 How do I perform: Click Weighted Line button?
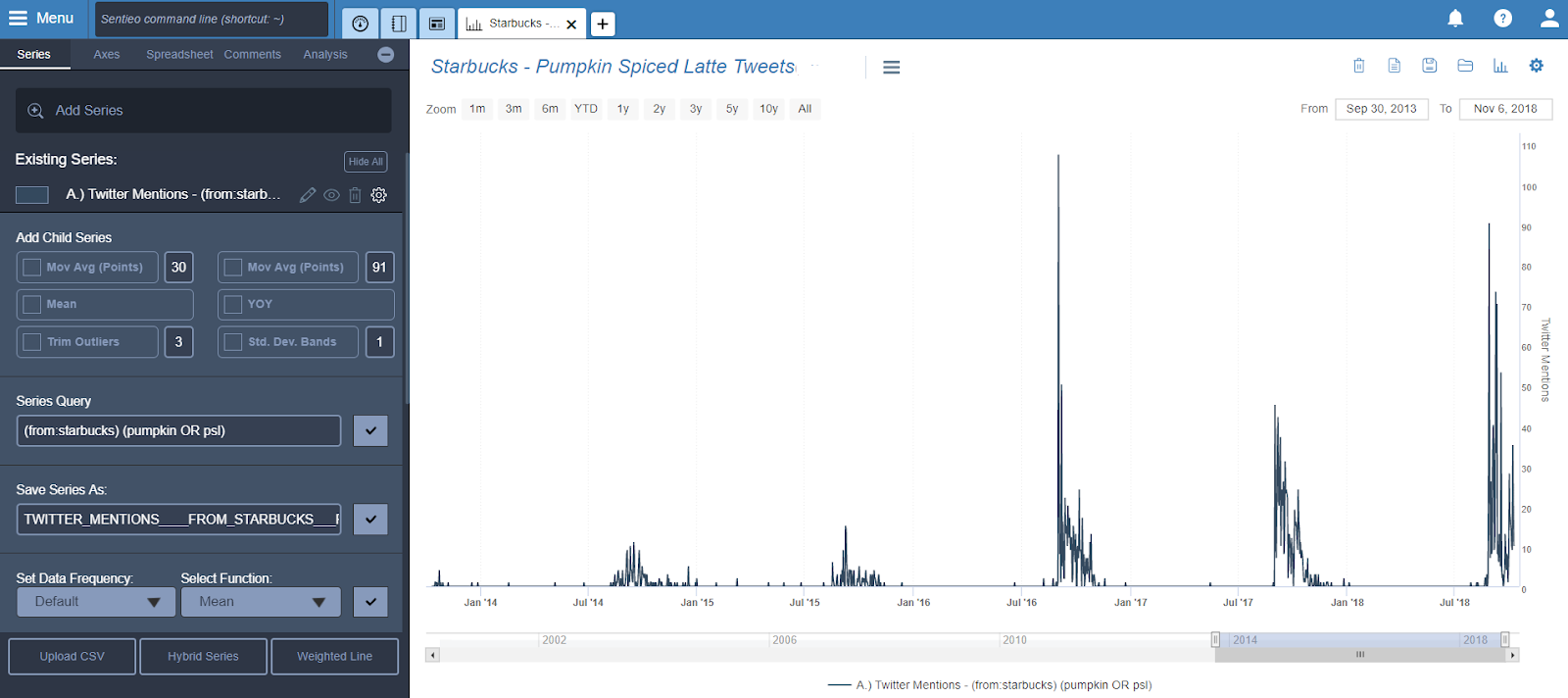click(x=334, y=657)
